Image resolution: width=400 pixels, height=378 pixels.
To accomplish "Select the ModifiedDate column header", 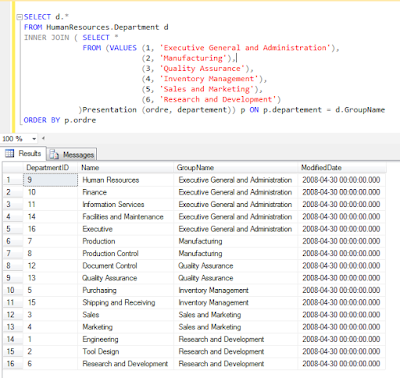I will (342, 167).
